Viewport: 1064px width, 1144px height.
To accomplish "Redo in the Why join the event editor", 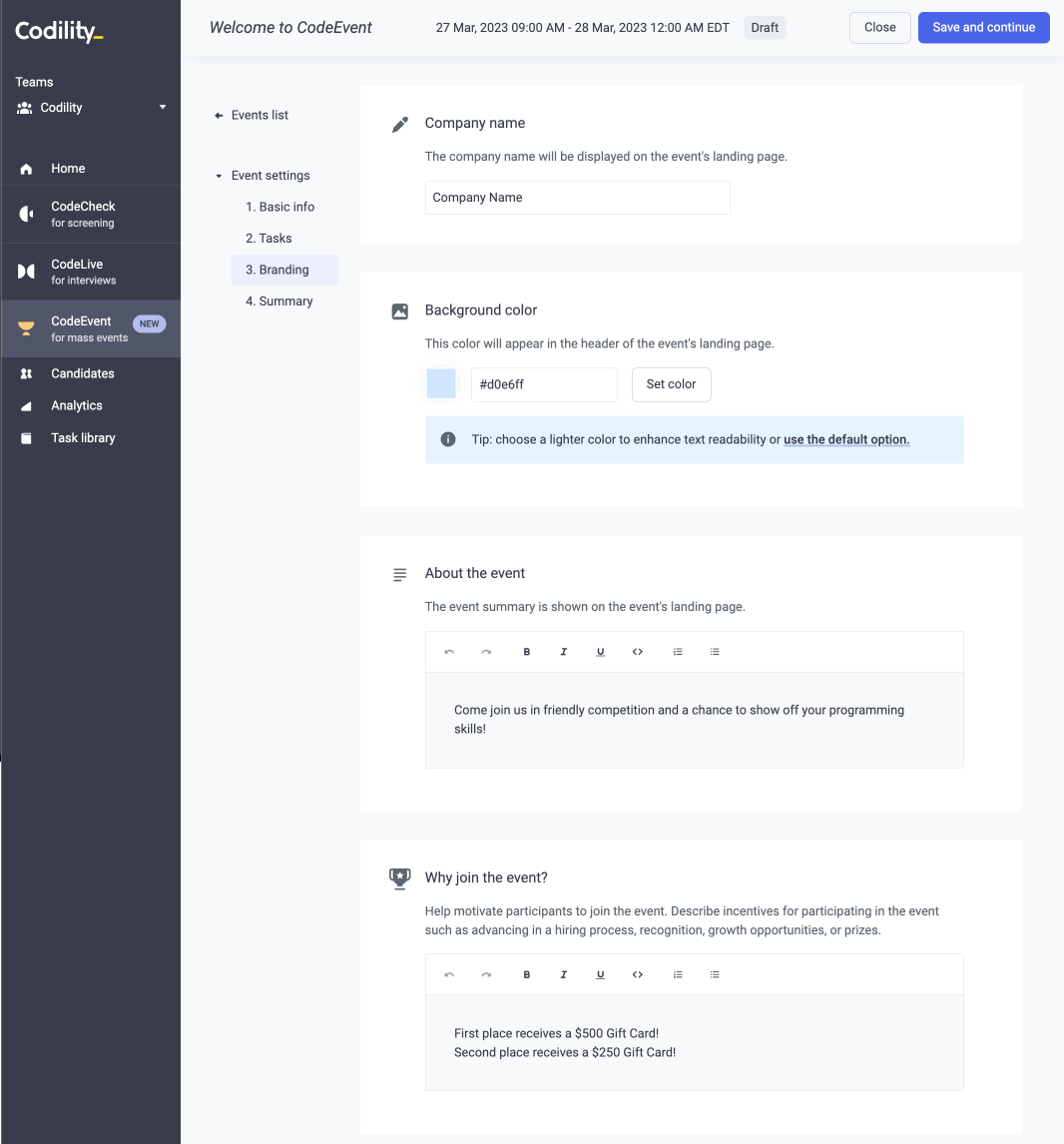I will [x=486, y=974].
